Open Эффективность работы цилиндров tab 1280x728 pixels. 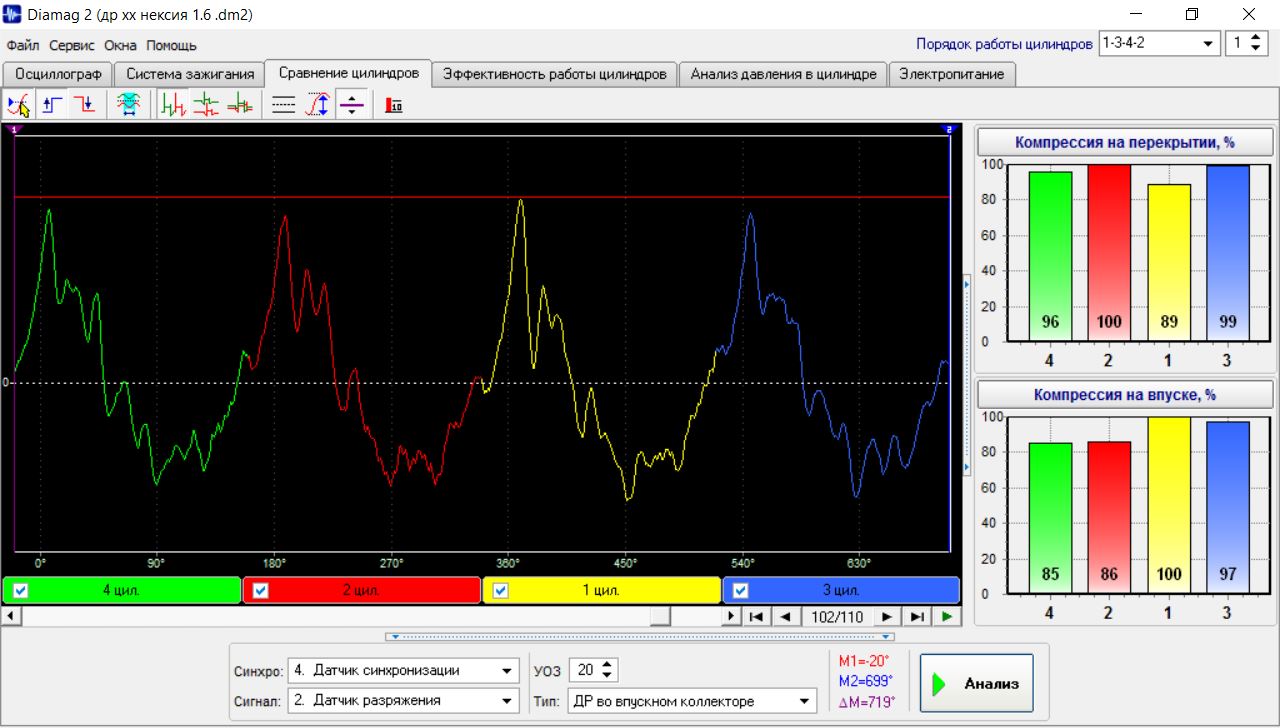pyautogui.click(x=555, y=74)
